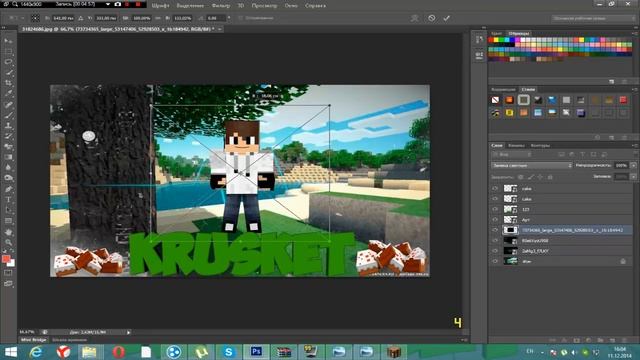Hide the Арт layer with its eye icon
This screenshot has width=640, height=360.
(x=495, y=220)
